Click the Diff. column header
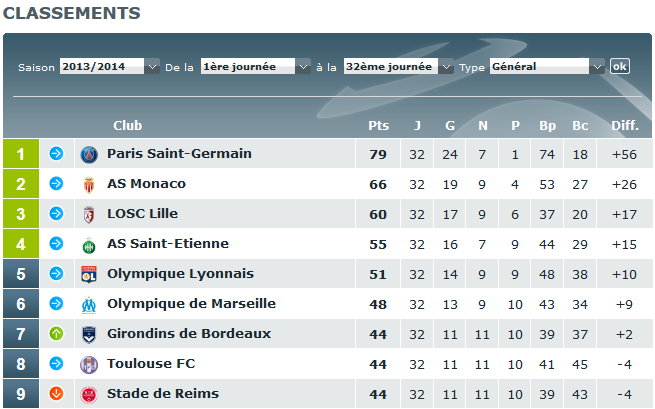Image resolution: width=655 pixels, height=409 pixels. [625, 125]
